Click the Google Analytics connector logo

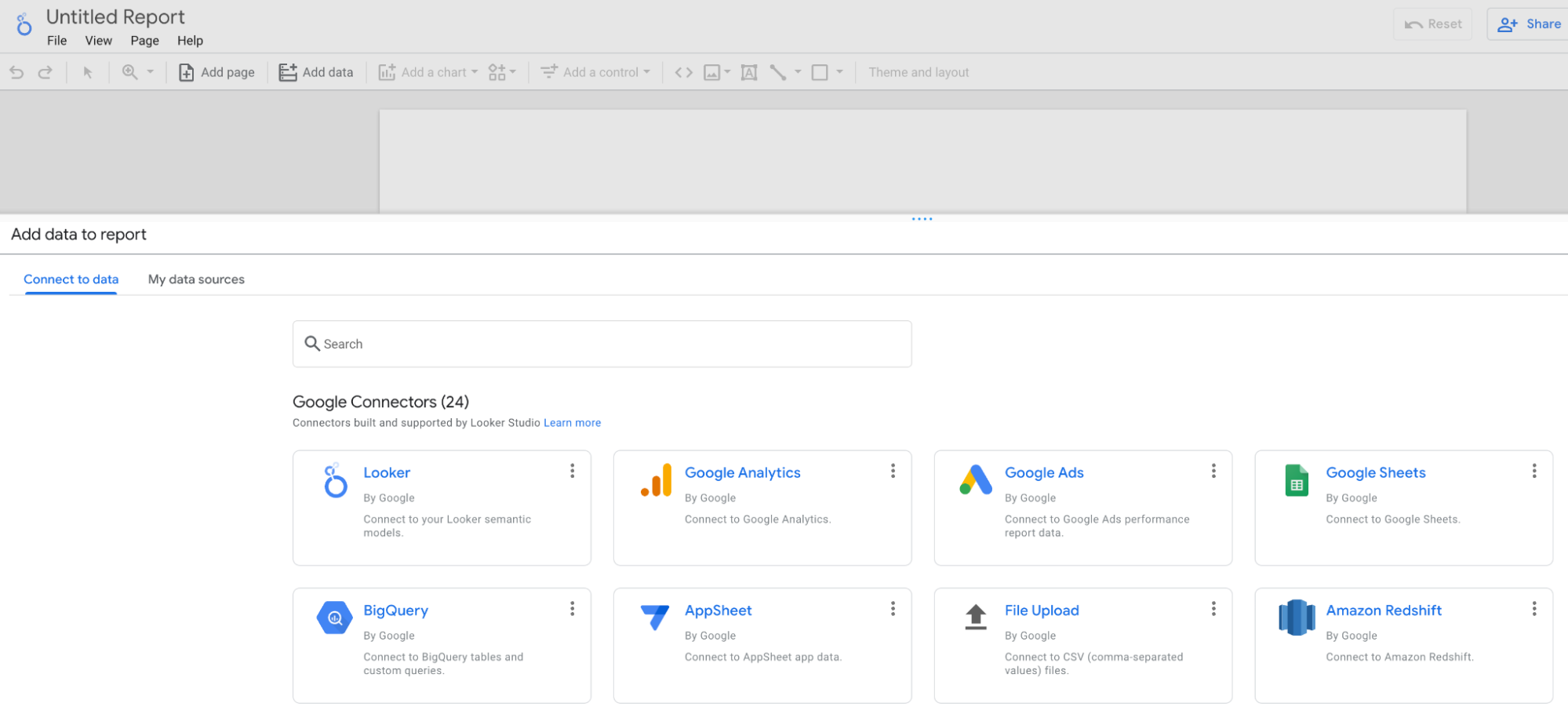click(657, 480)
